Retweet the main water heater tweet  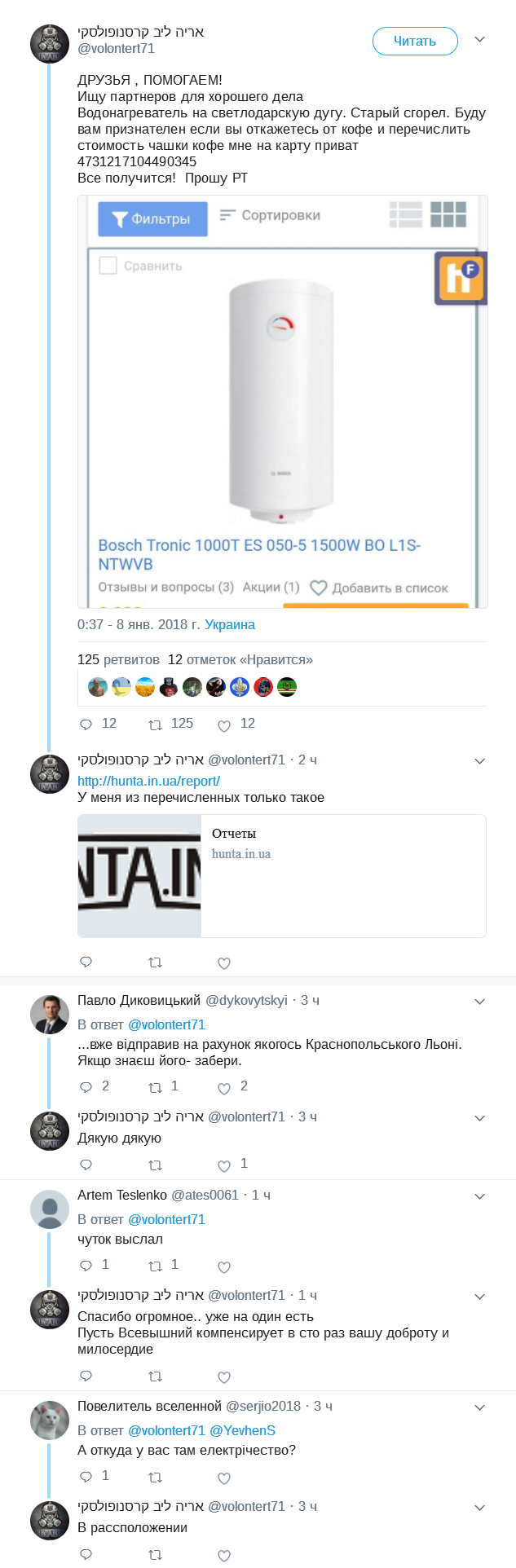click(155, 725)
